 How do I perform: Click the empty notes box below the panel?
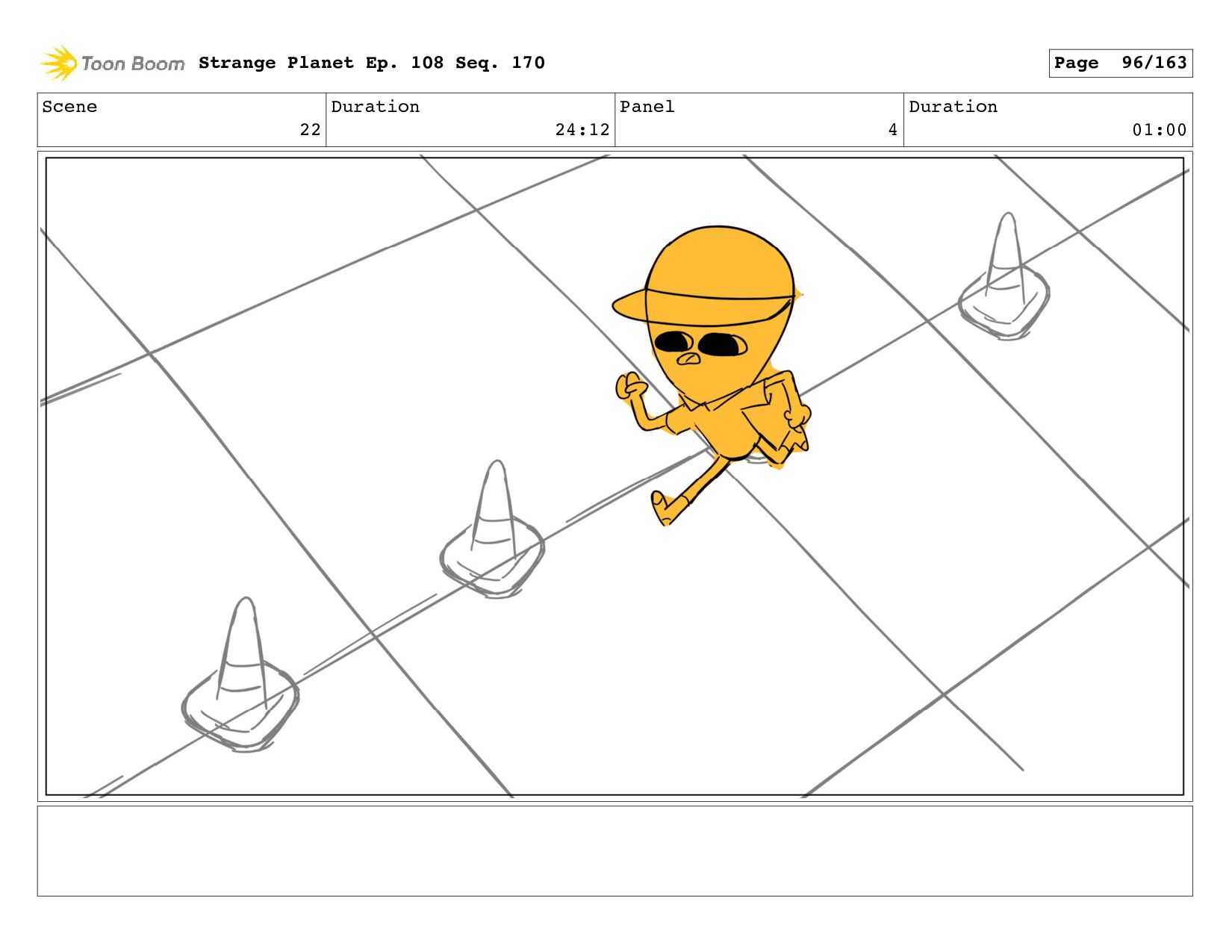[x=615, y=850]
